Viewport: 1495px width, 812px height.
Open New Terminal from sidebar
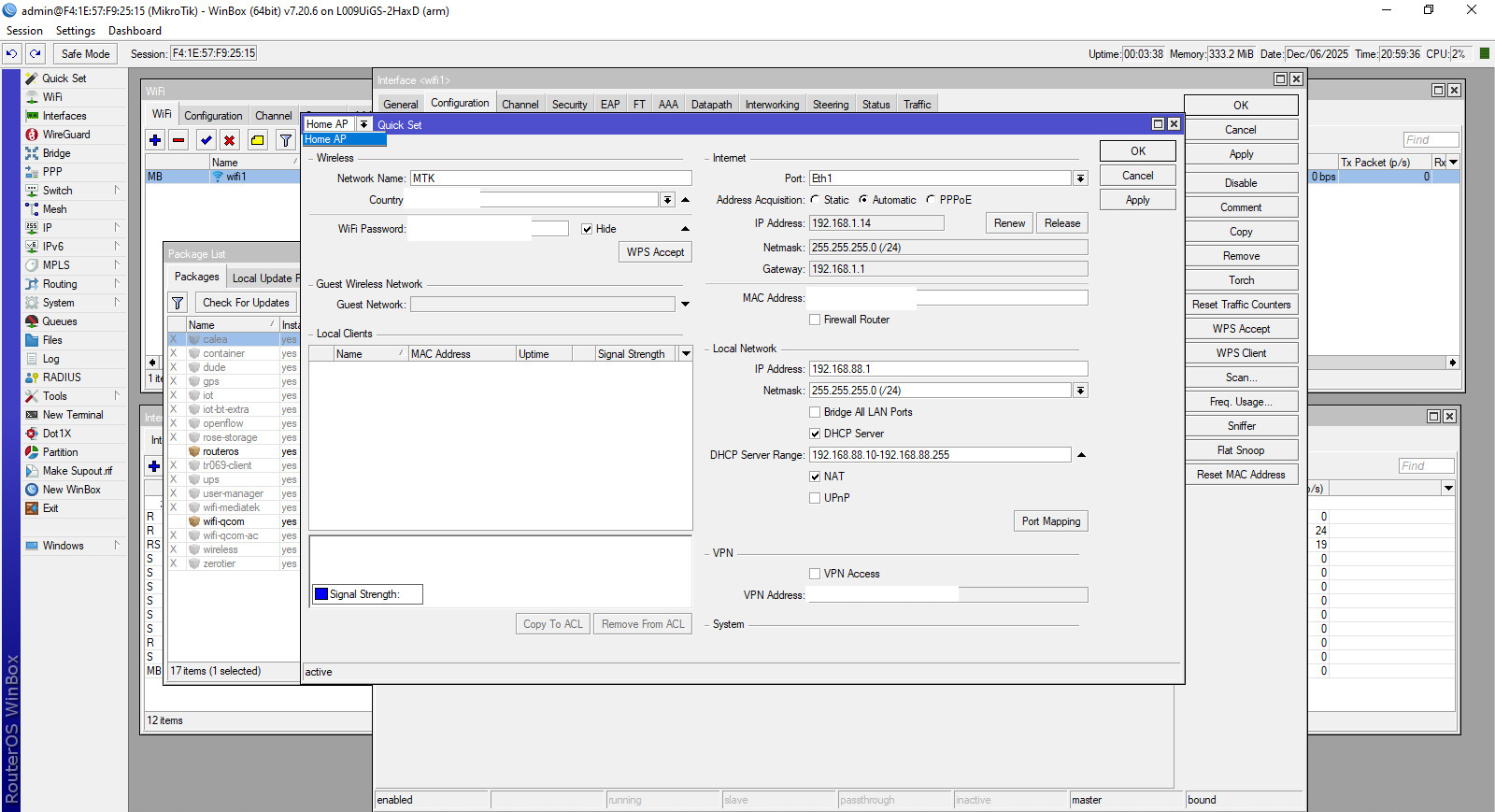(x=72, y=415)
